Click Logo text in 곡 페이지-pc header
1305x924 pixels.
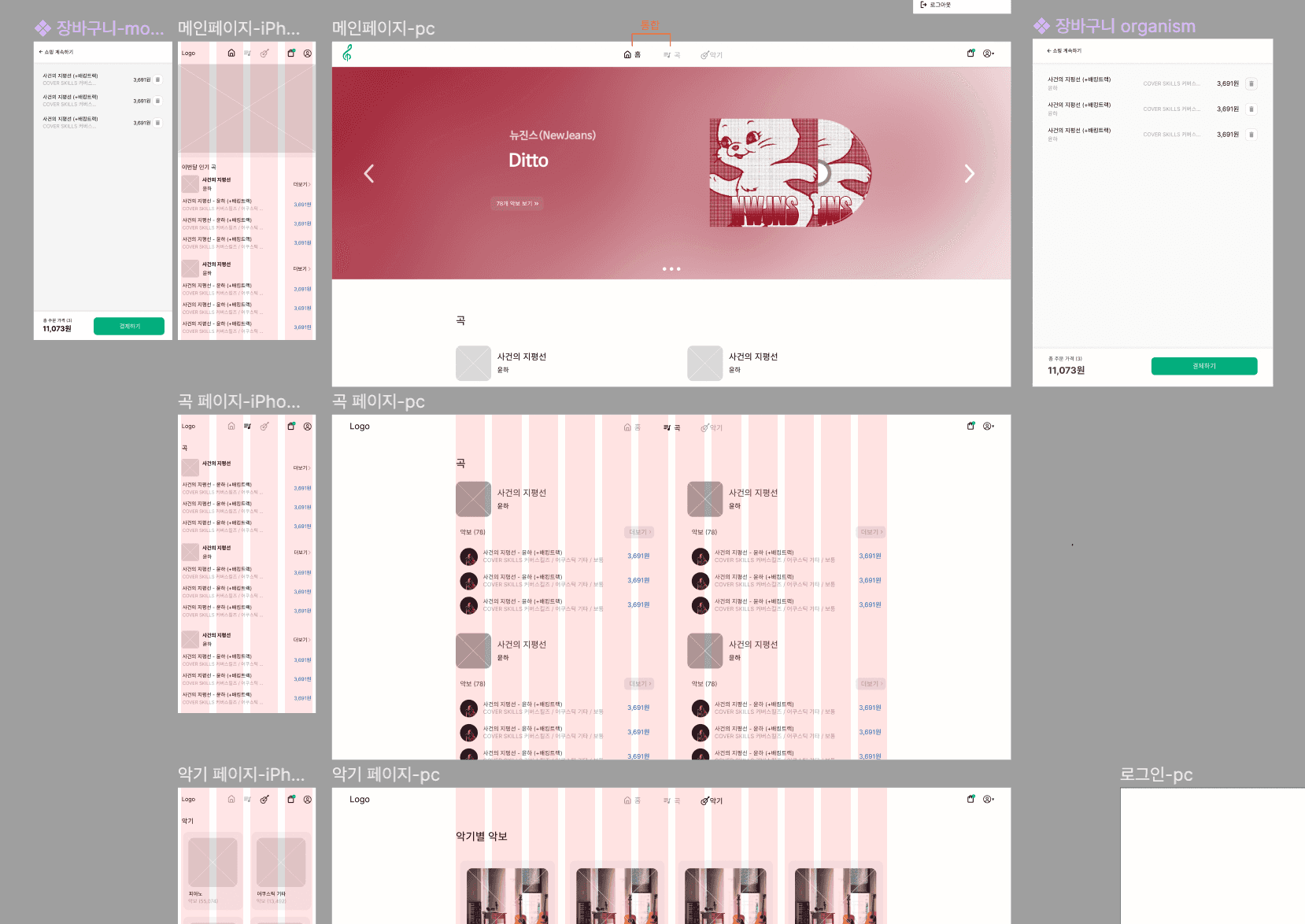360,427
